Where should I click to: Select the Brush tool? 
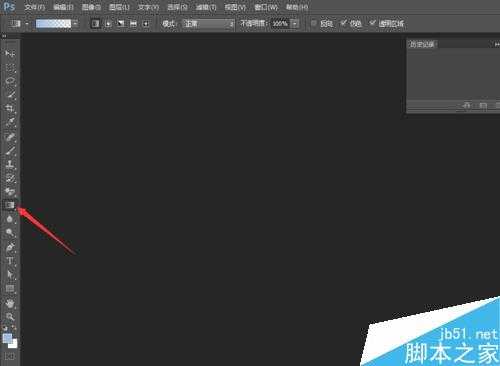click(10, 150)
